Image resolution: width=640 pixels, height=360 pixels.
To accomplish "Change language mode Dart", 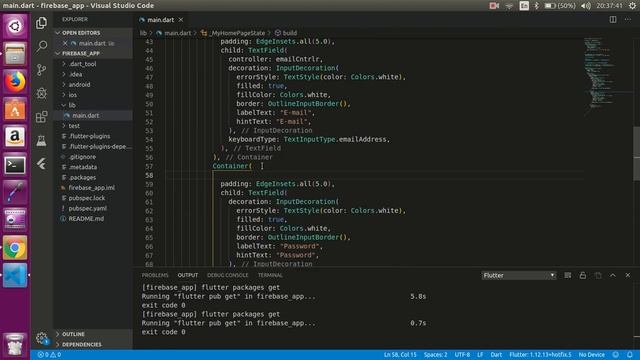I will tap(496, 355).
